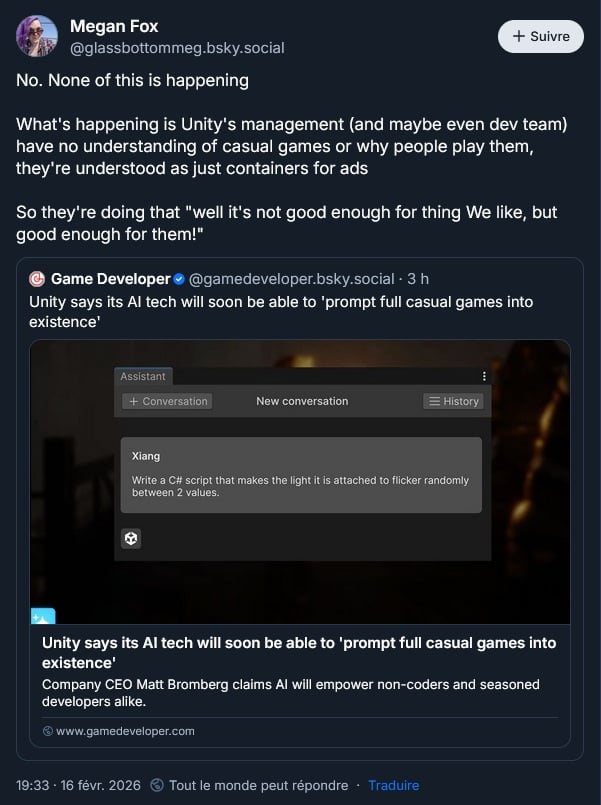This screenshot has width=601, height=805.
Task: Visit www.gamedeveloper.com link
Action: 125,731
